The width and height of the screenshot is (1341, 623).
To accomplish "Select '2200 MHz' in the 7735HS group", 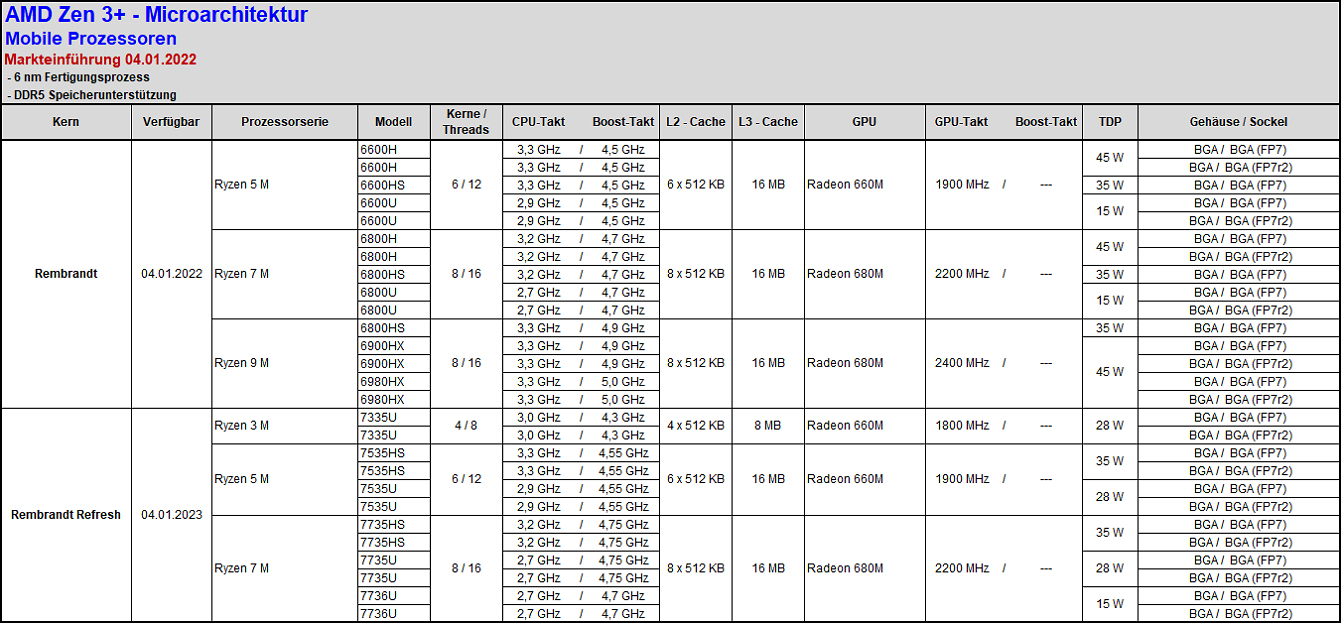I will point(962,568).
